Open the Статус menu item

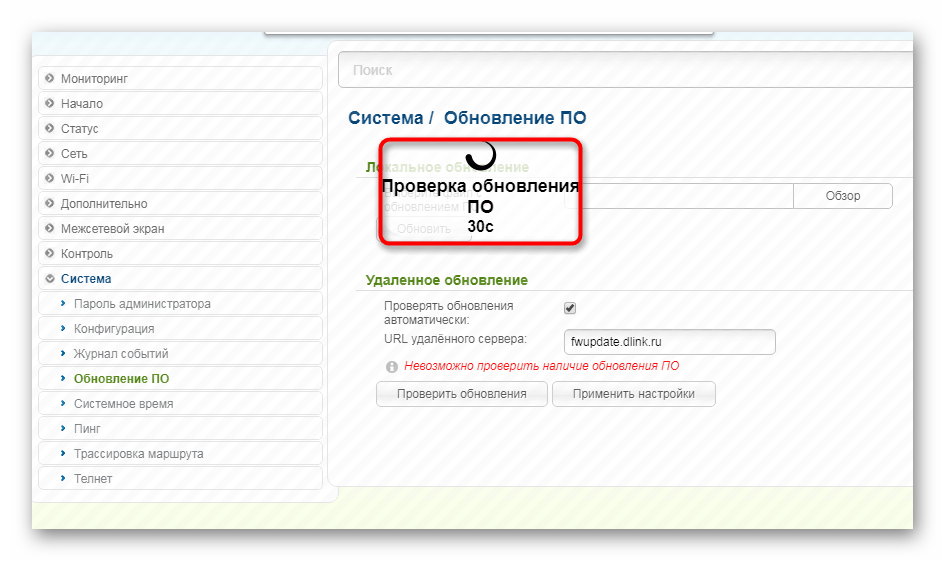click(x=180, y=128)
